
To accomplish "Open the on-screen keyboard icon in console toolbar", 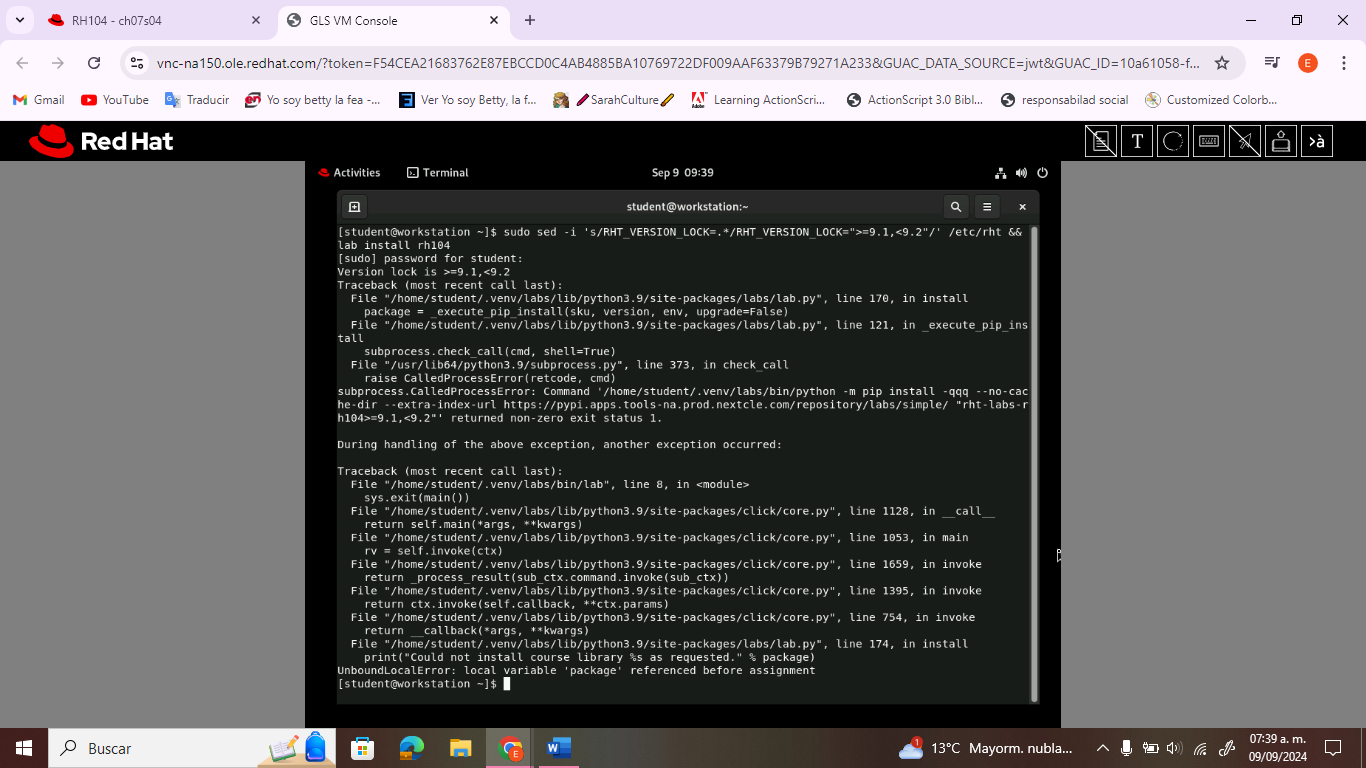I will click(1209, 140).
